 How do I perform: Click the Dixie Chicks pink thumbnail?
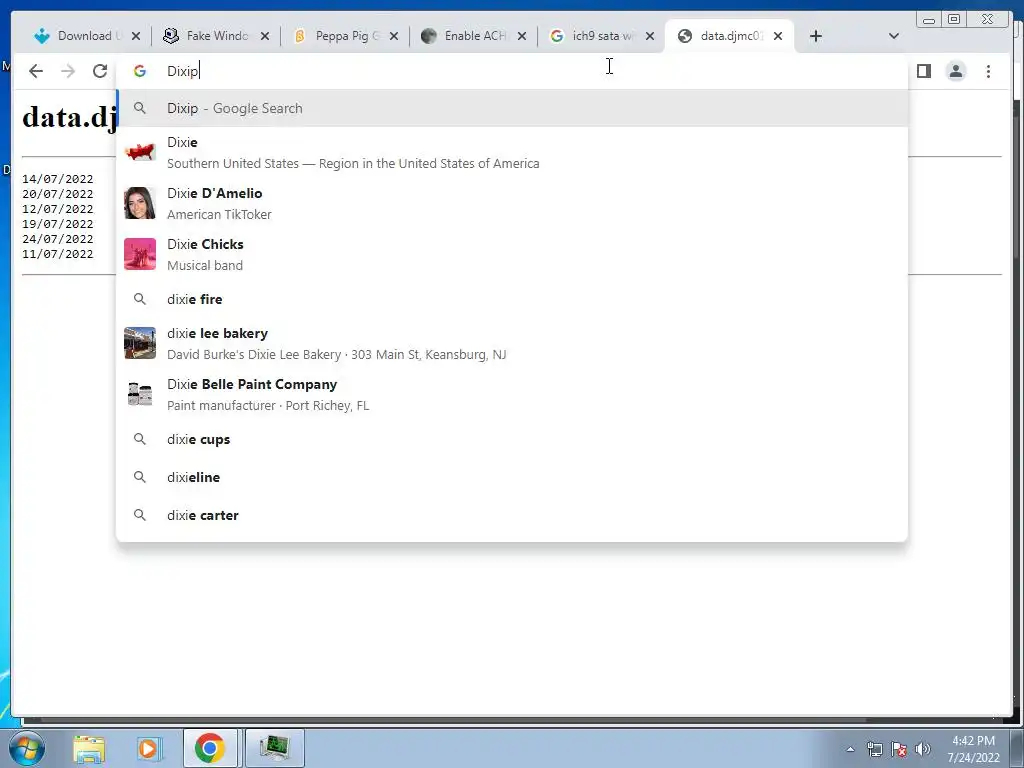pyautogui.click(x=140, y=254)
